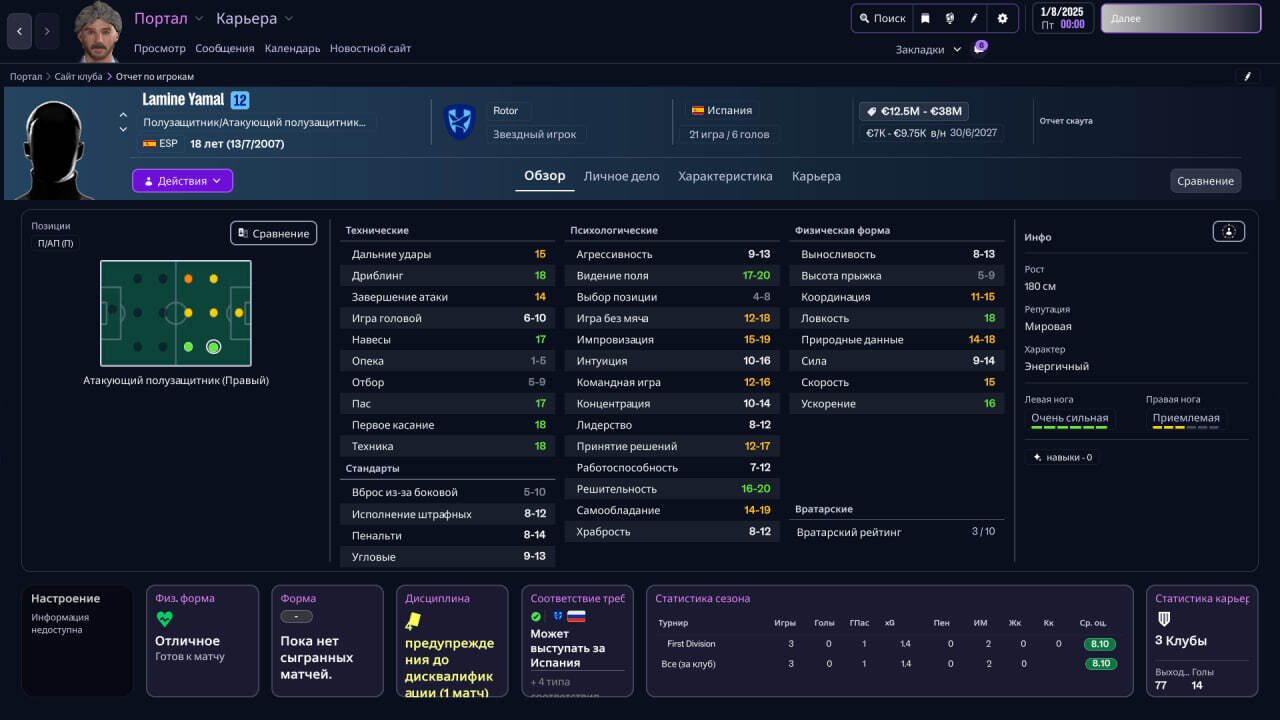Click the person icon in Инфо panel
Viewport: 1280px width, 720px height.
[1228, 231]
